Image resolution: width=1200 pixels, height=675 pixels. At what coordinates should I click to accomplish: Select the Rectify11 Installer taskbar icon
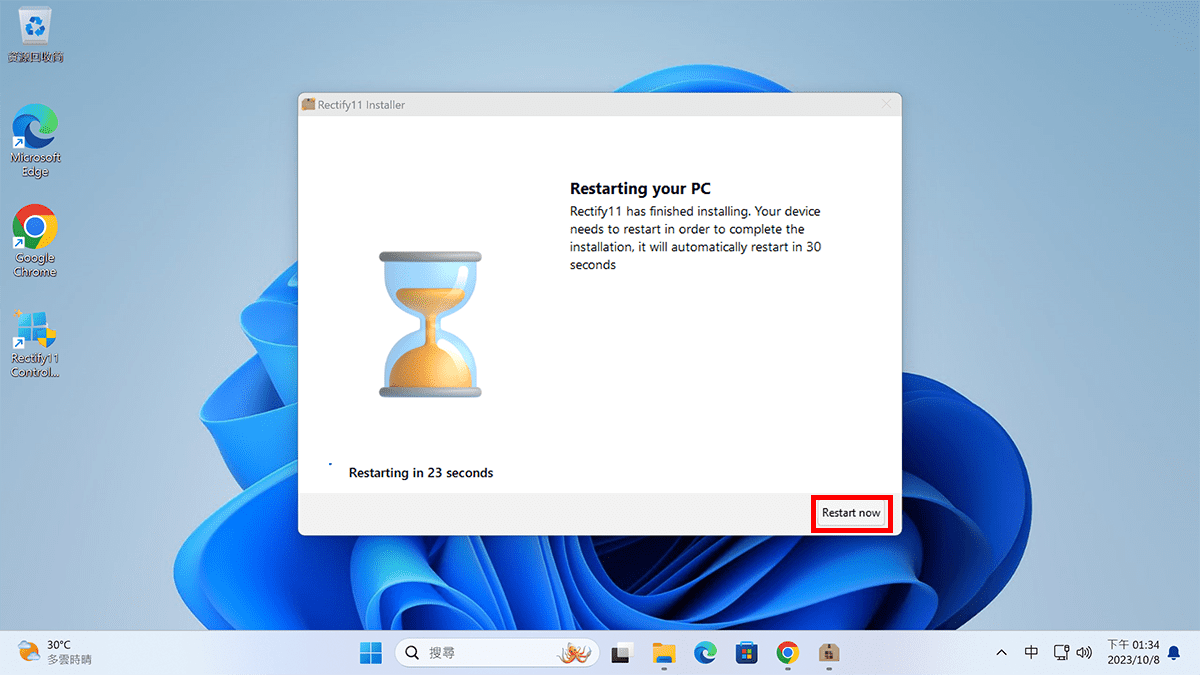click(828, 653)
